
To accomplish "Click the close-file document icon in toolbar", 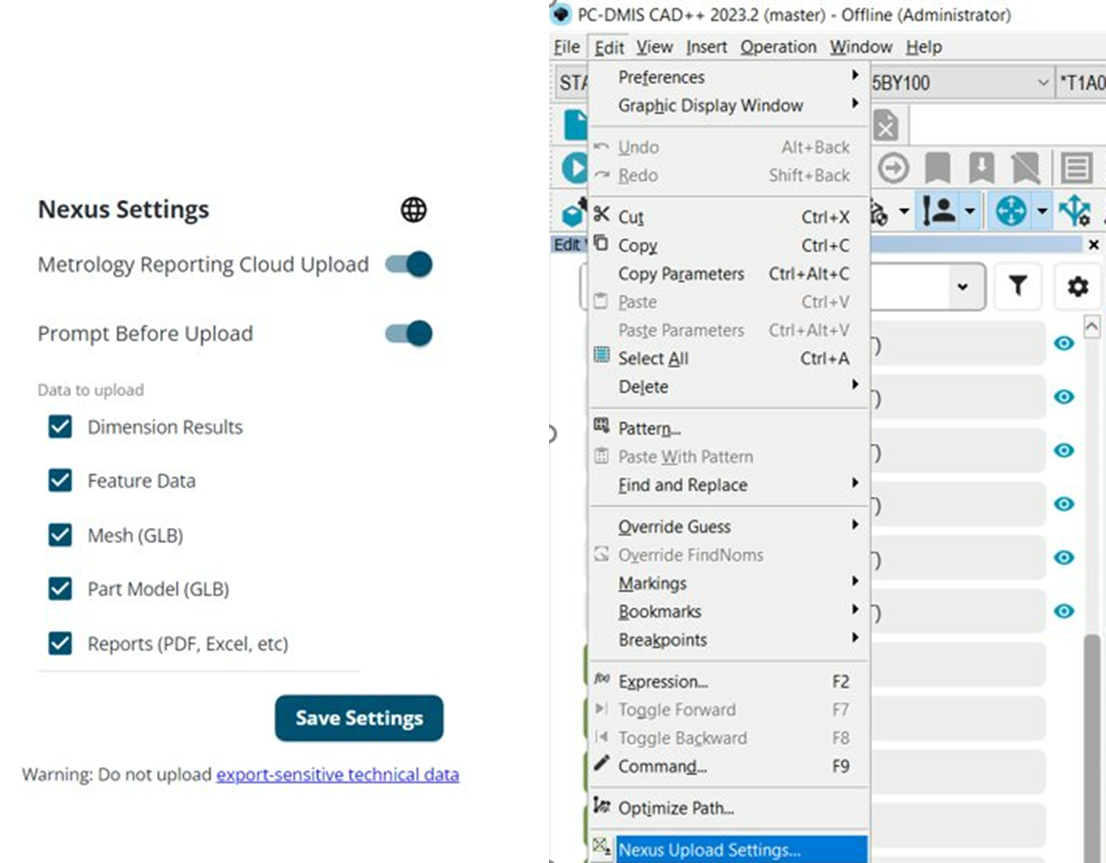I will pyautogui.click(x=886, y=126).
